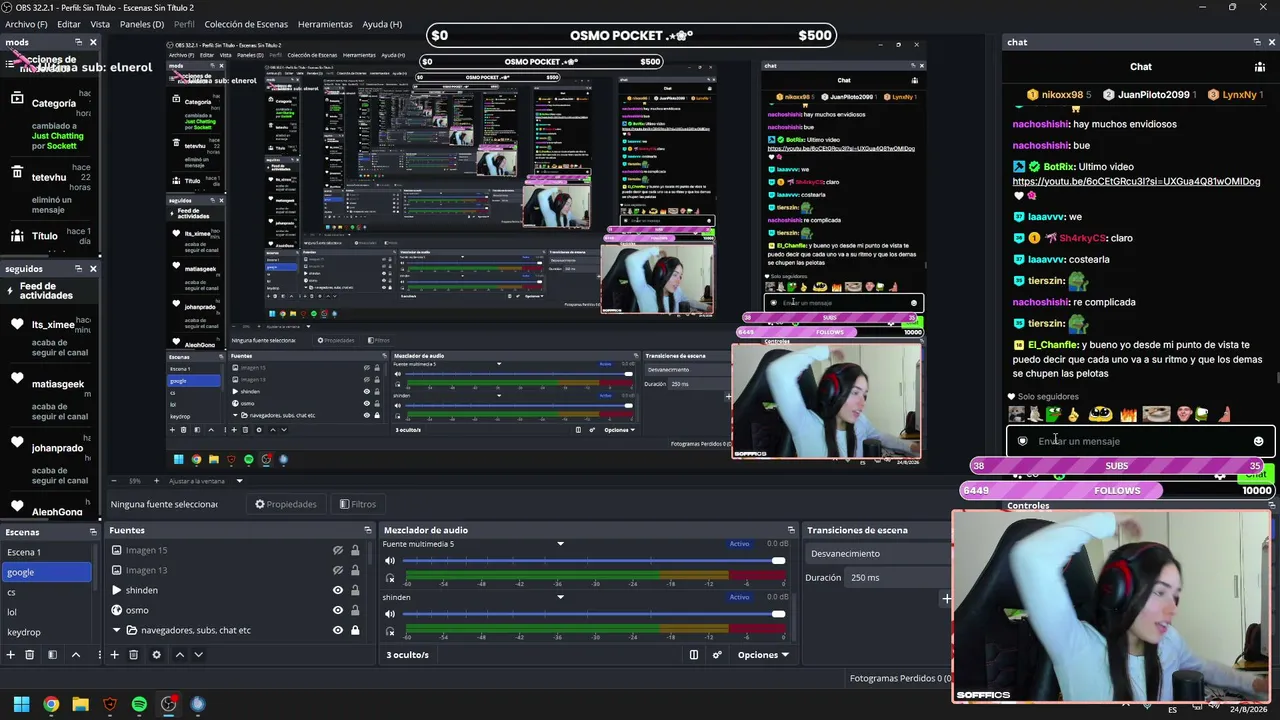
Task: Open Spotify from the taskbar
Action: tap(139, 704)
